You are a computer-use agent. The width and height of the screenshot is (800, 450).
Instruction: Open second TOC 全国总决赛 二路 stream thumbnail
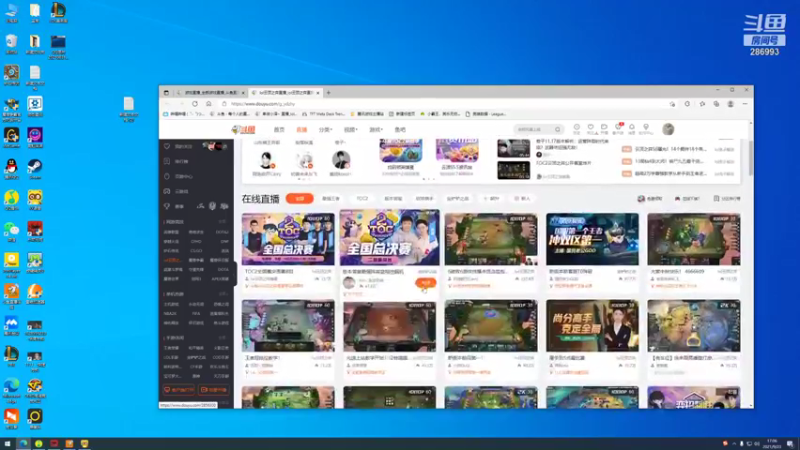click(x=389, y=237)
